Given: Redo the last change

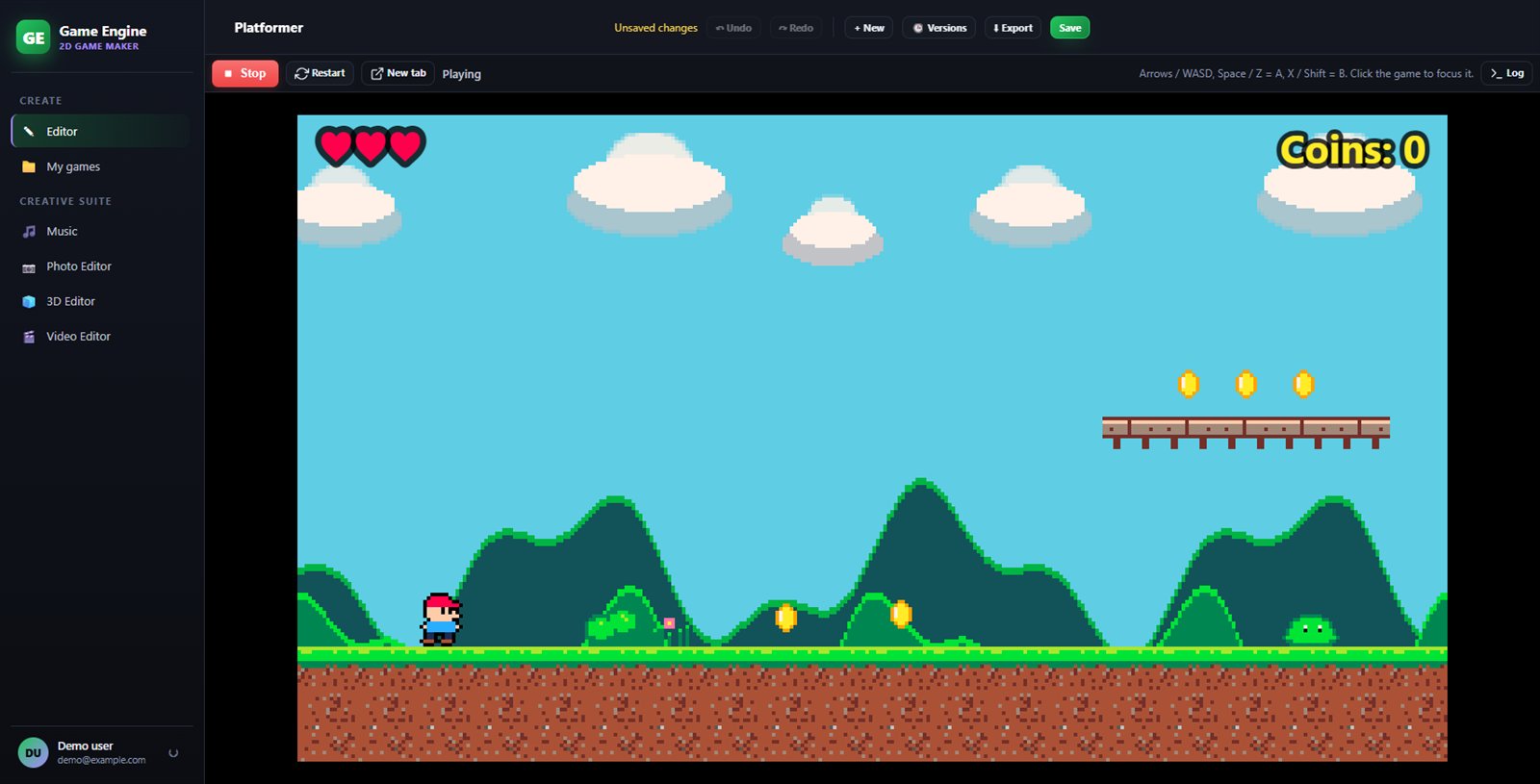Looking at the screenshot, I should (x=796, y=28).
